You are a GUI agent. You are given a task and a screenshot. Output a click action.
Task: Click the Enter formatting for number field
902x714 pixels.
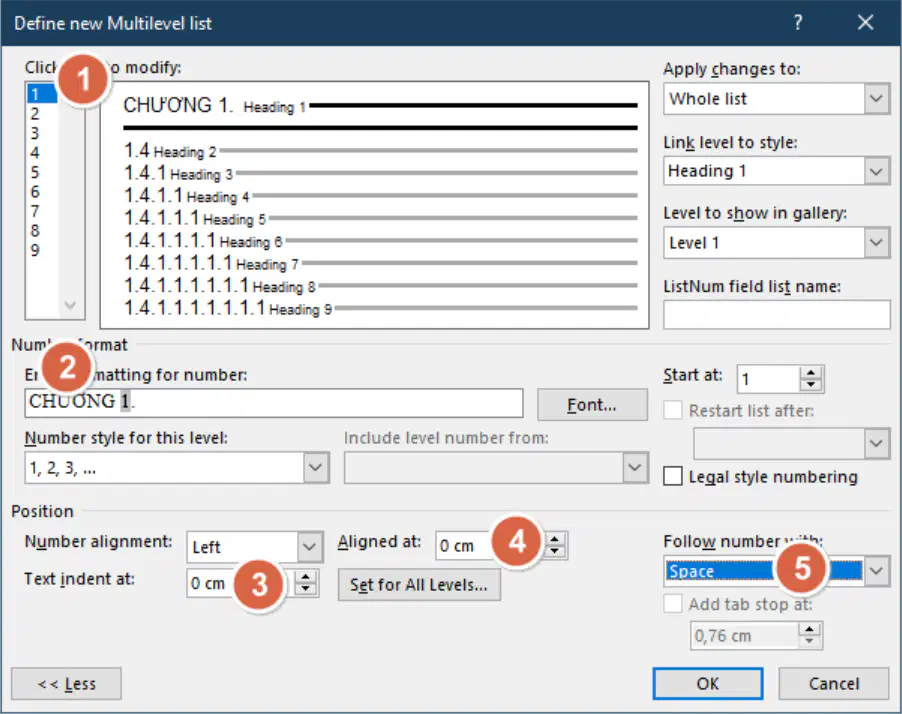click(x=274, y=402)
